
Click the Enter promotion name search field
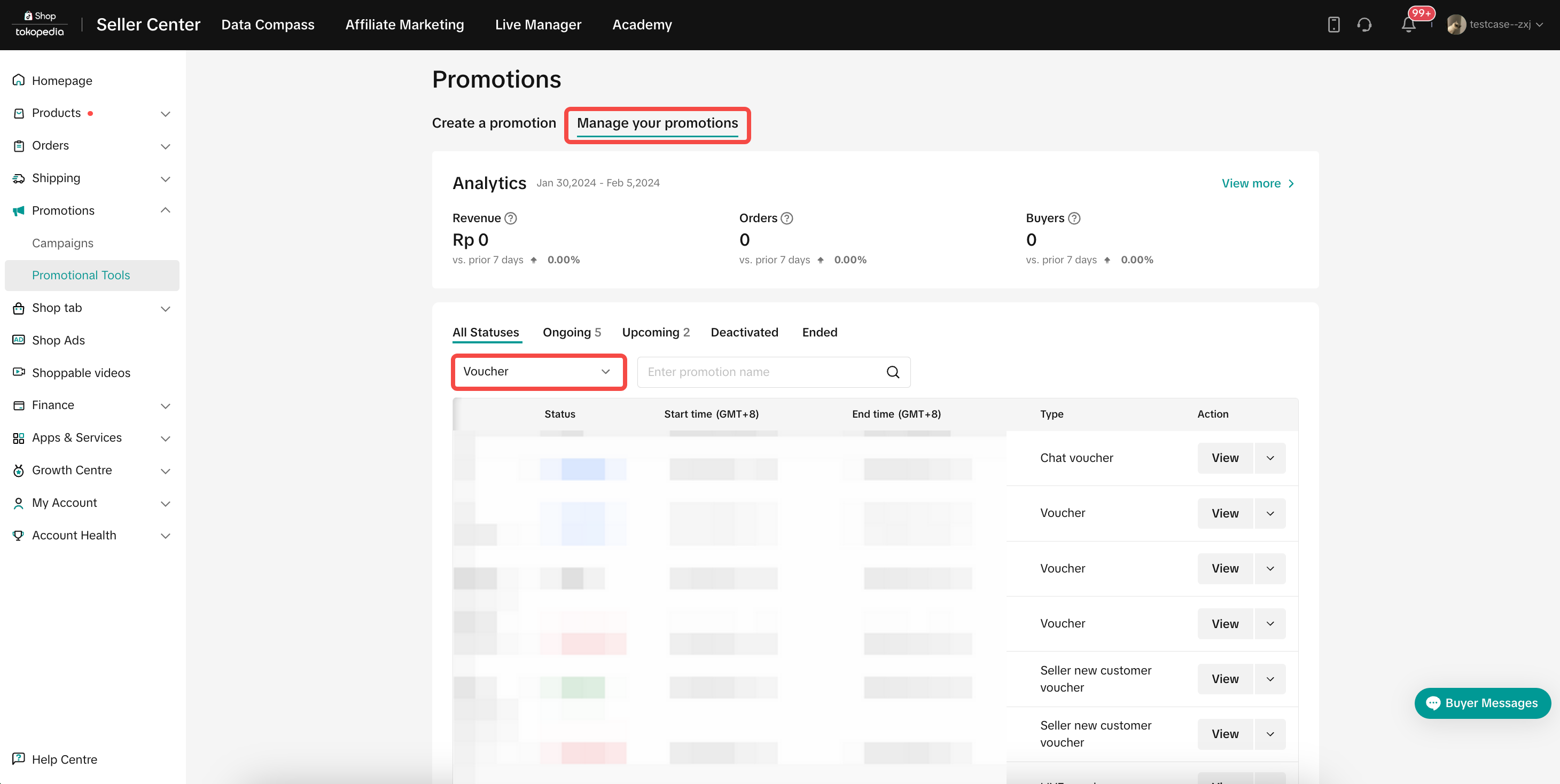point(760,372)
